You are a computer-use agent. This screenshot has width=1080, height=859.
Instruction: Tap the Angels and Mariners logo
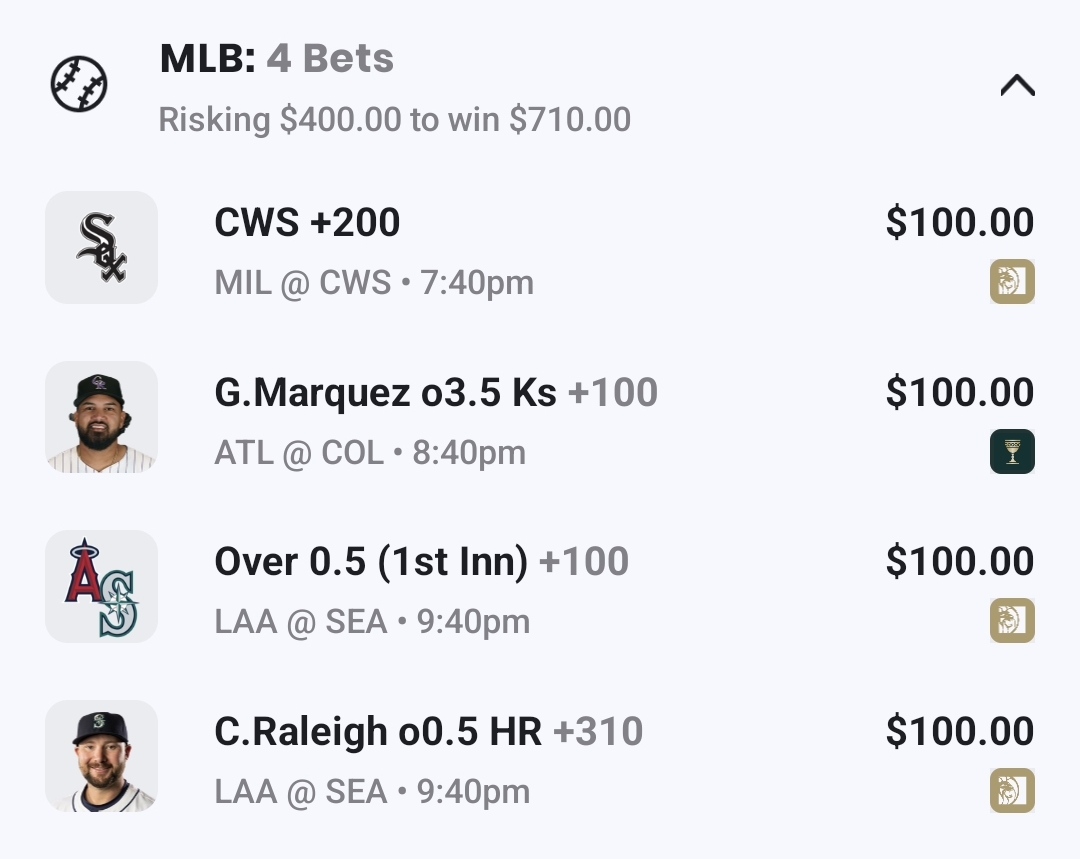(x=101, y=586)
